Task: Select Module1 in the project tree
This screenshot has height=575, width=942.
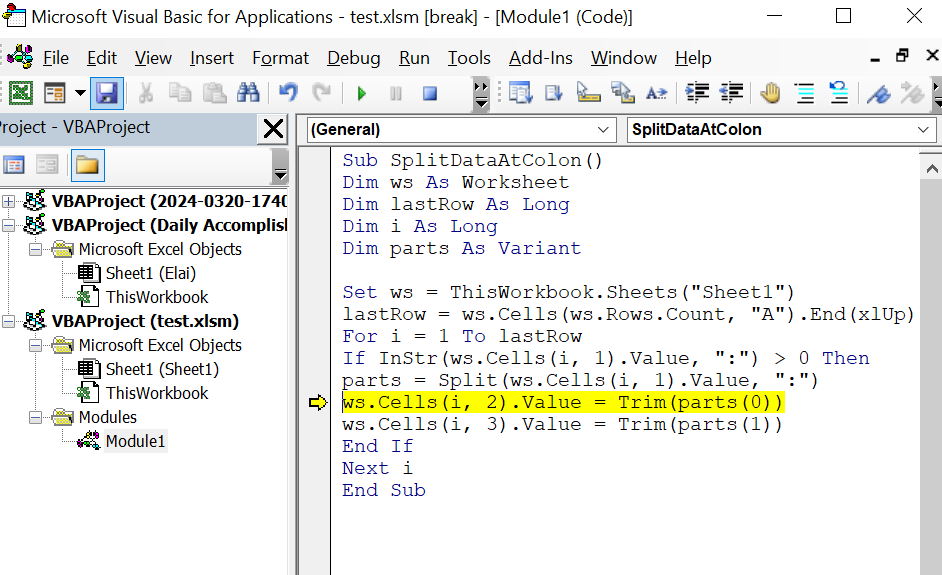Action: point(135,441)
